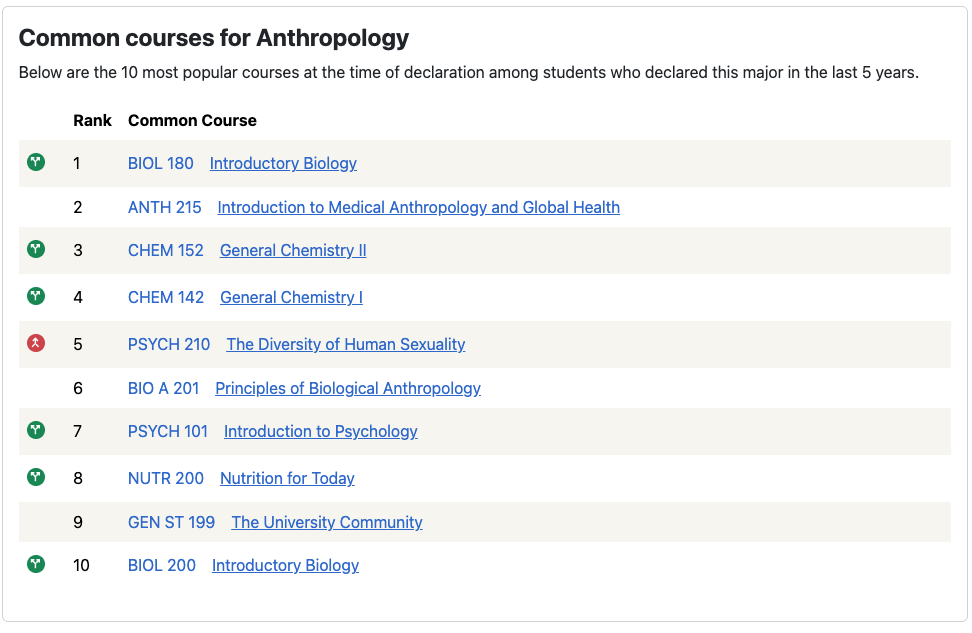Viewport: 972px width, 633px height.
Task: Click the green badge beside NUTR 200
Action: pos(36,477)
